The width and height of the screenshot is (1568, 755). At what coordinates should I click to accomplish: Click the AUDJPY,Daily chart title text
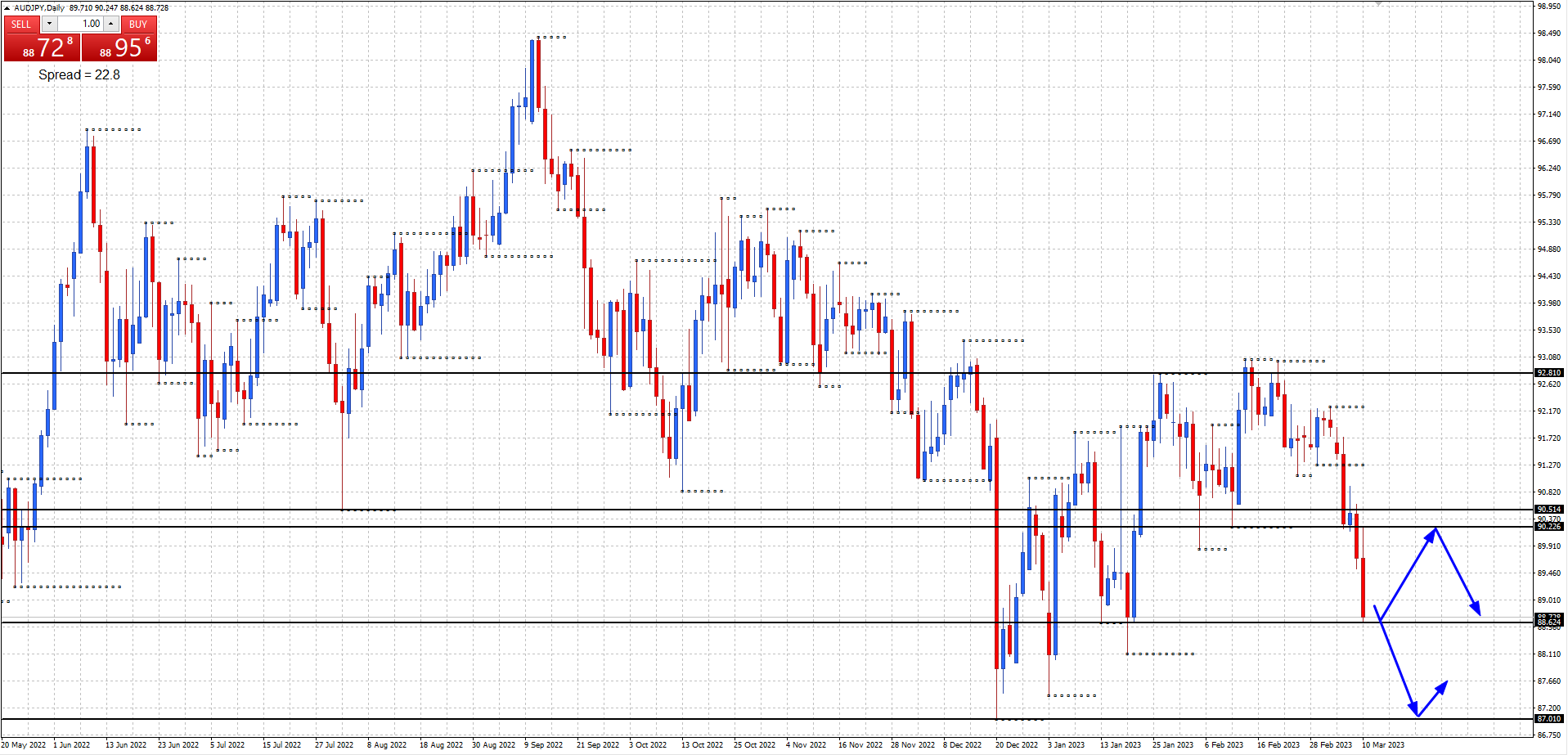point(39,7)
